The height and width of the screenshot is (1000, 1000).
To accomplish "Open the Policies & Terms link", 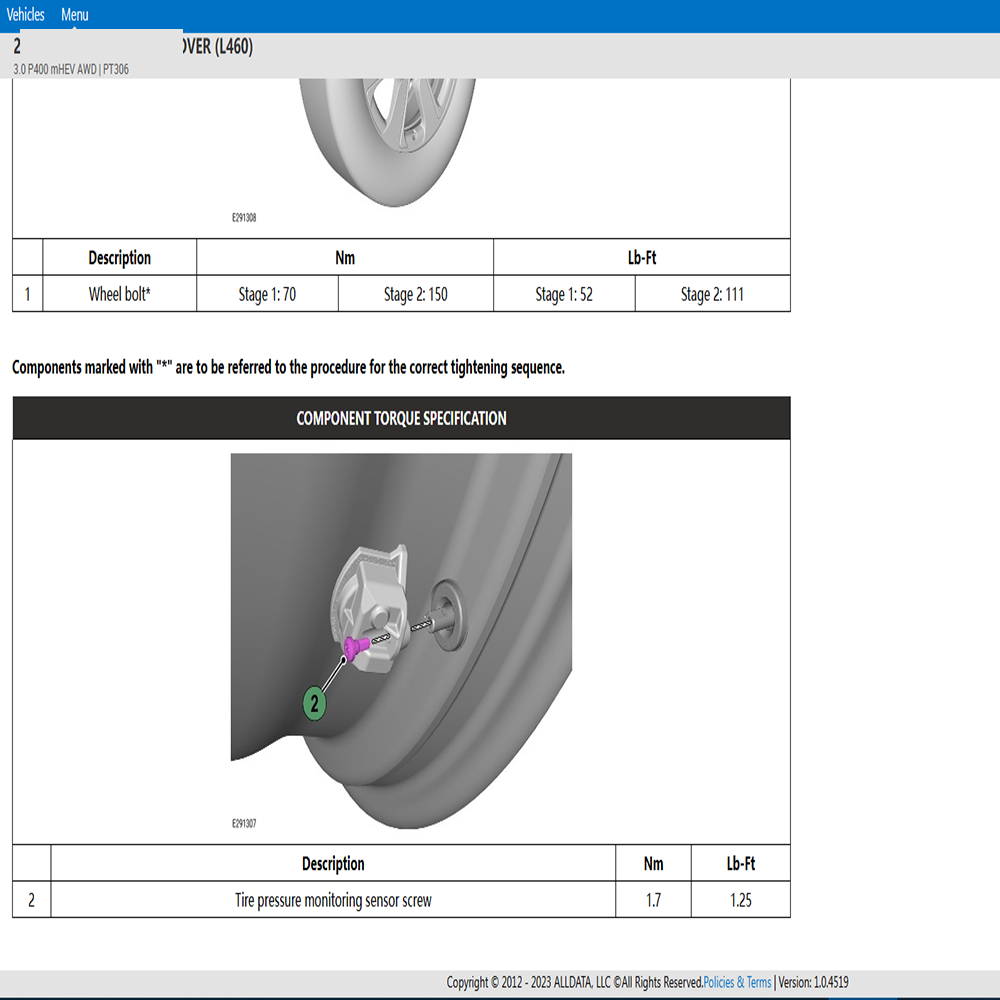I will [x=737, y=982].
